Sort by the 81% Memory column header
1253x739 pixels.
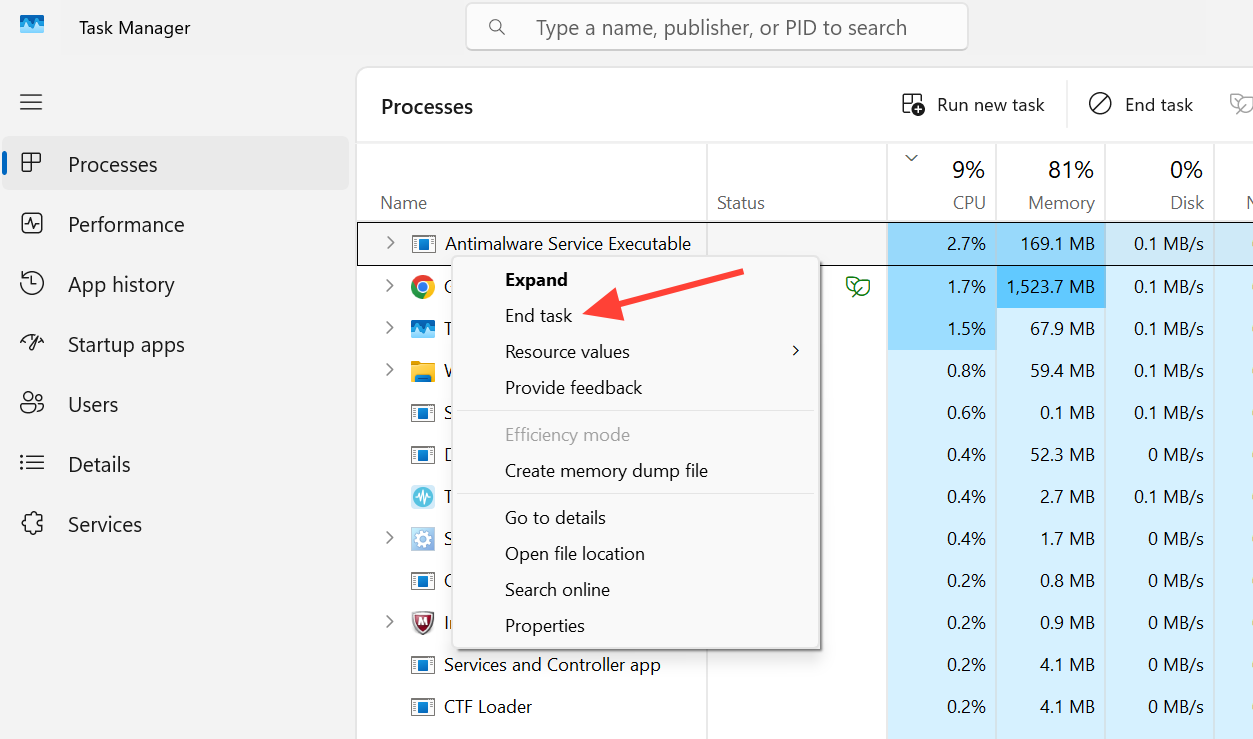pyautogui.click(x=1051, y=182)
